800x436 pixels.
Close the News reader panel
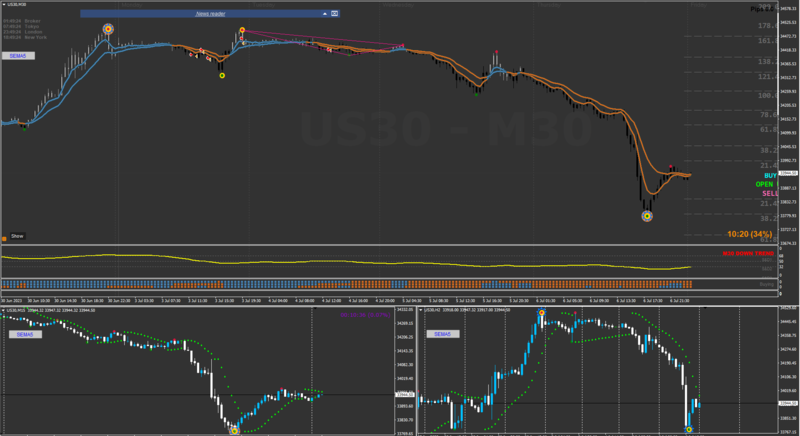[x=335, y=14]
